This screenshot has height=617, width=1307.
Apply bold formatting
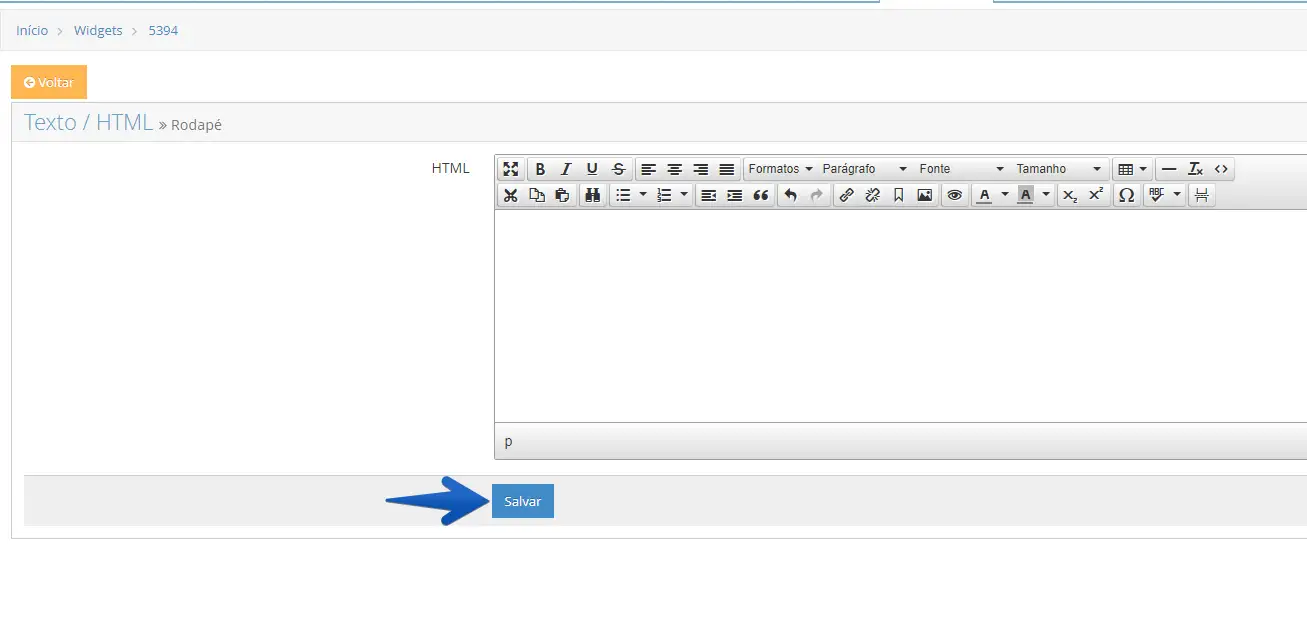point(540,169)
